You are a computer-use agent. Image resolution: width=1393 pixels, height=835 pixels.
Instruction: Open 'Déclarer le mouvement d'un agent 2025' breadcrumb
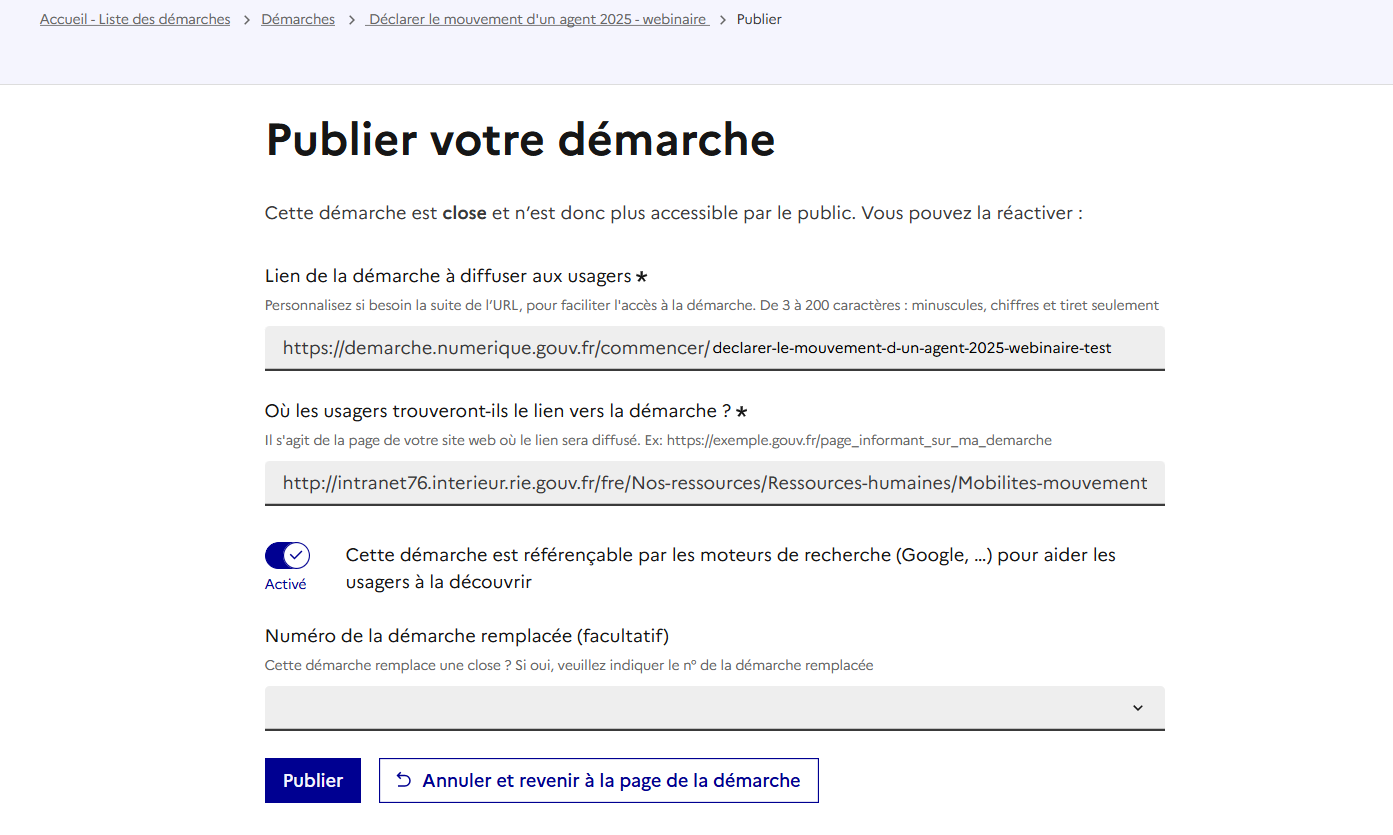[x=538, y=20]
